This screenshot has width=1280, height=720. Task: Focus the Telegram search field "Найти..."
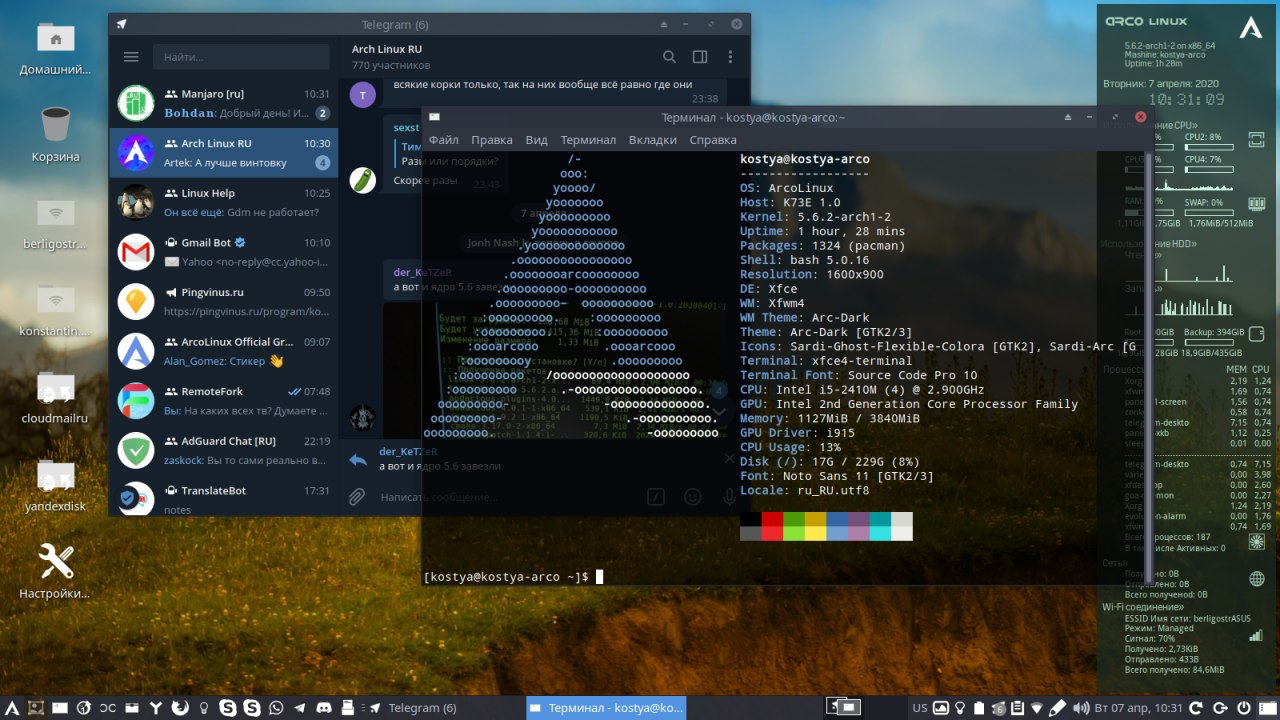coord(241,57)
